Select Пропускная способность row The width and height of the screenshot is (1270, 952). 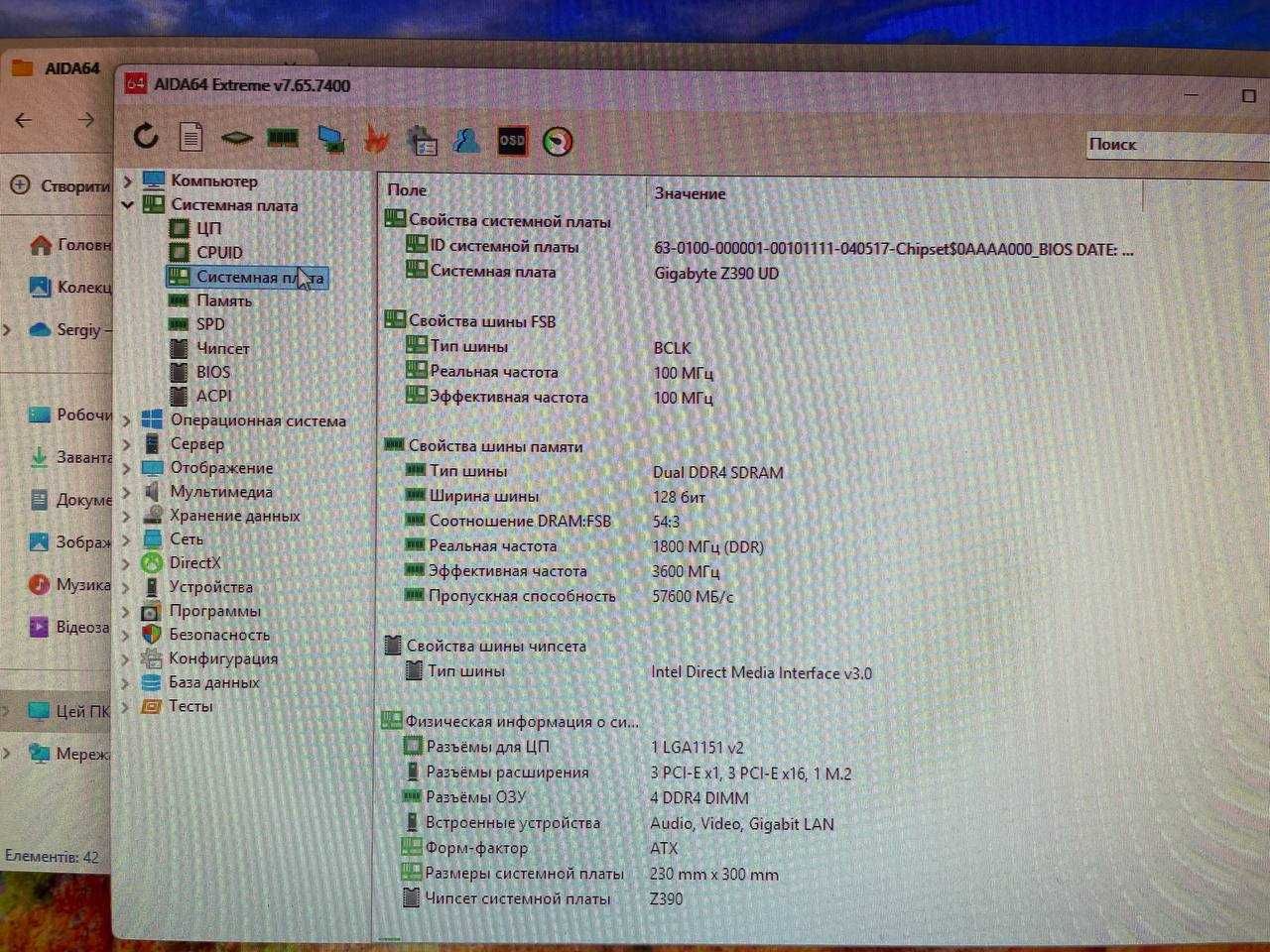(568, 596)
